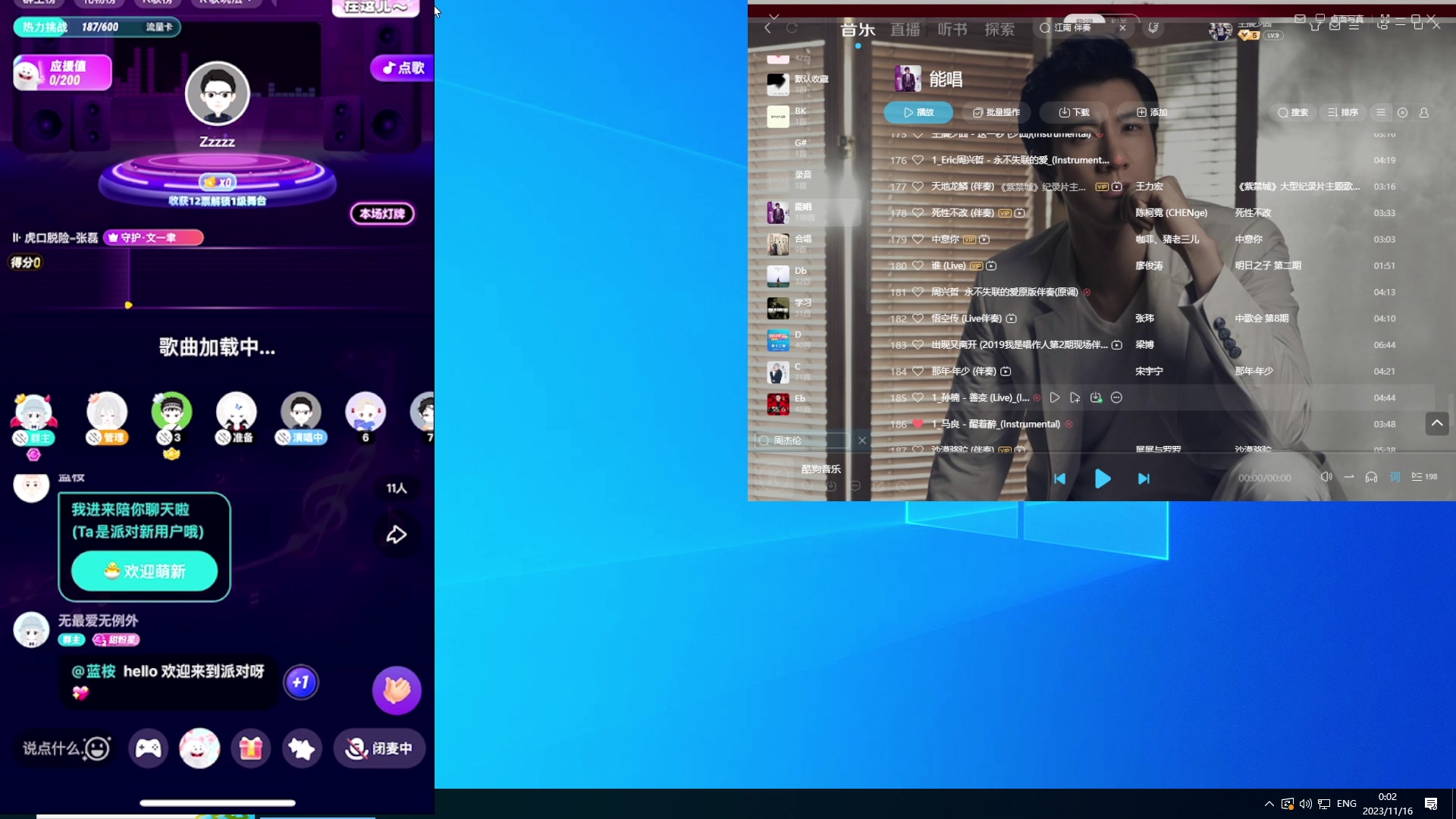
Task: Click the 欢迎萌新 welcome button
Action: tap(144, 571)
